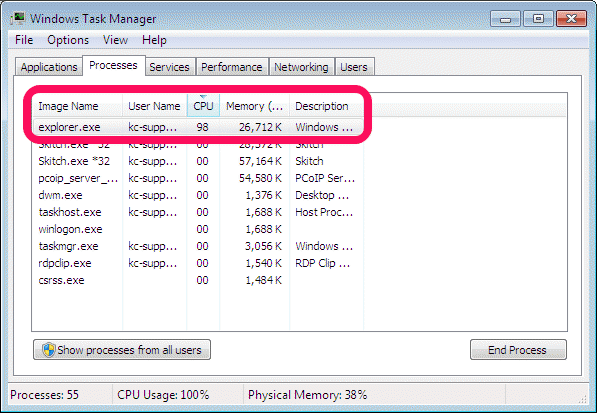Switch to the Users tab
This screenshot has height=413, width=597.
[354, 67]
